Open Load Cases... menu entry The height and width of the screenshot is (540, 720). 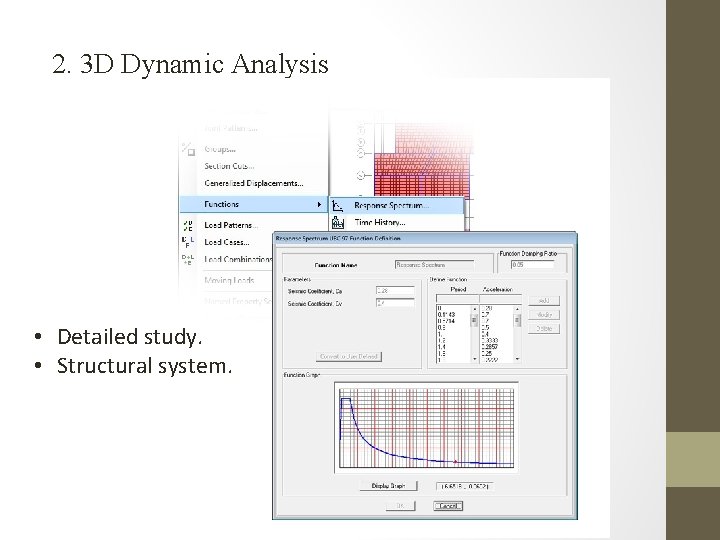227,242
